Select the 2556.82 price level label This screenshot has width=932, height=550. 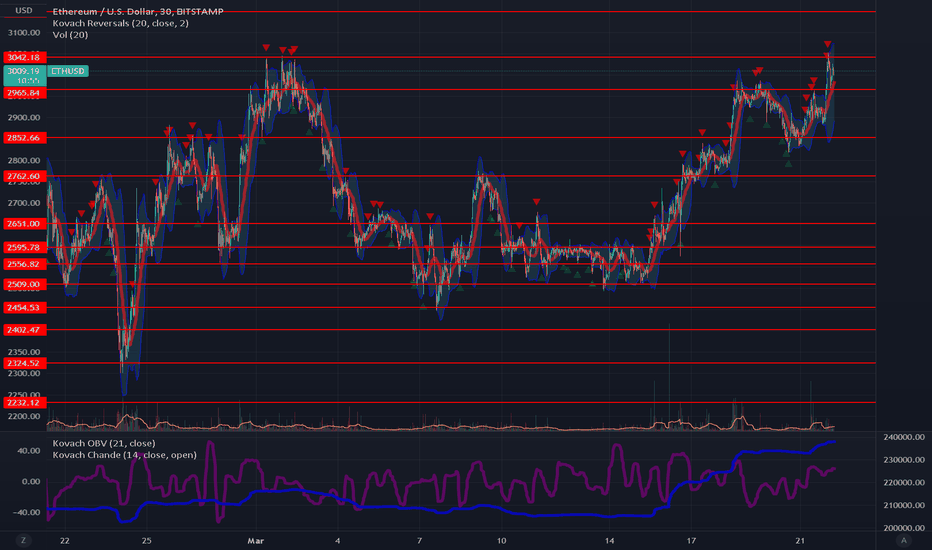tap(24, 264)
